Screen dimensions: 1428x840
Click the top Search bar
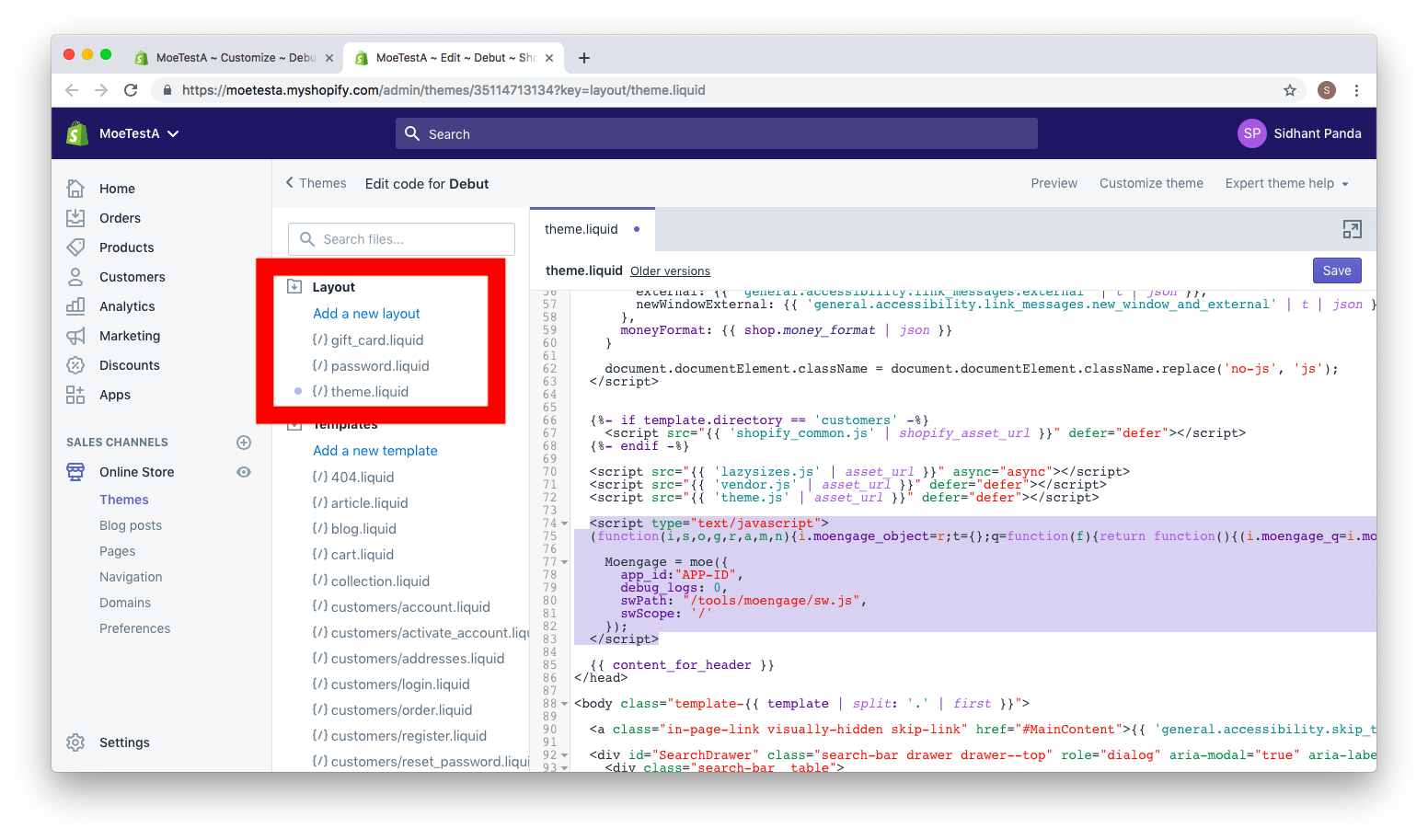(x=717, y=133)
